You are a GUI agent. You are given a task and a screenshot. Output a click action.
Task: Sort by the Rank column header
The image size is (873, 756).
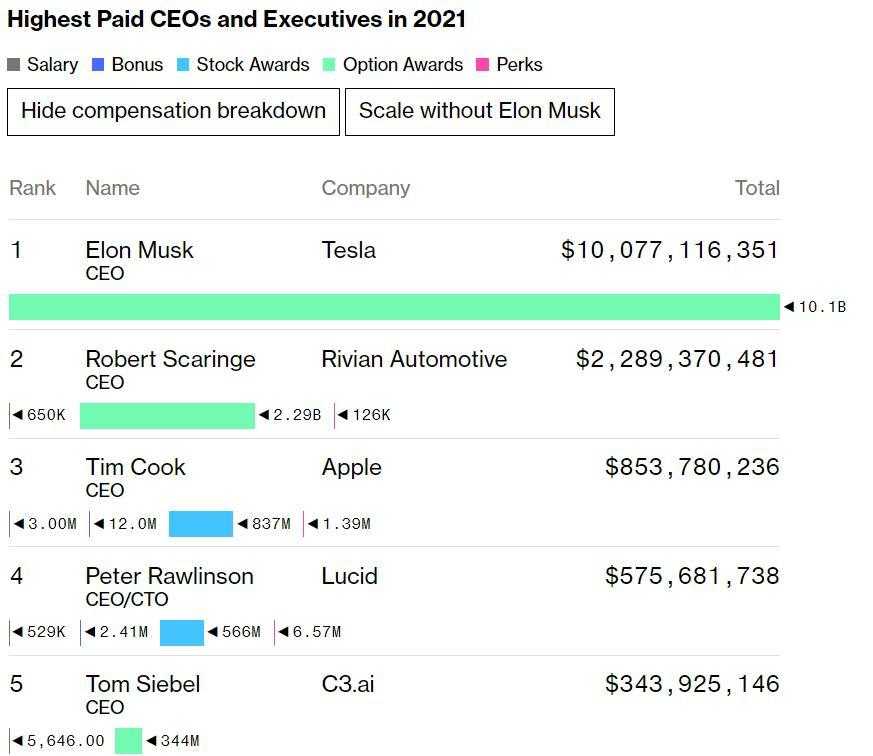(x=32, y=188)
